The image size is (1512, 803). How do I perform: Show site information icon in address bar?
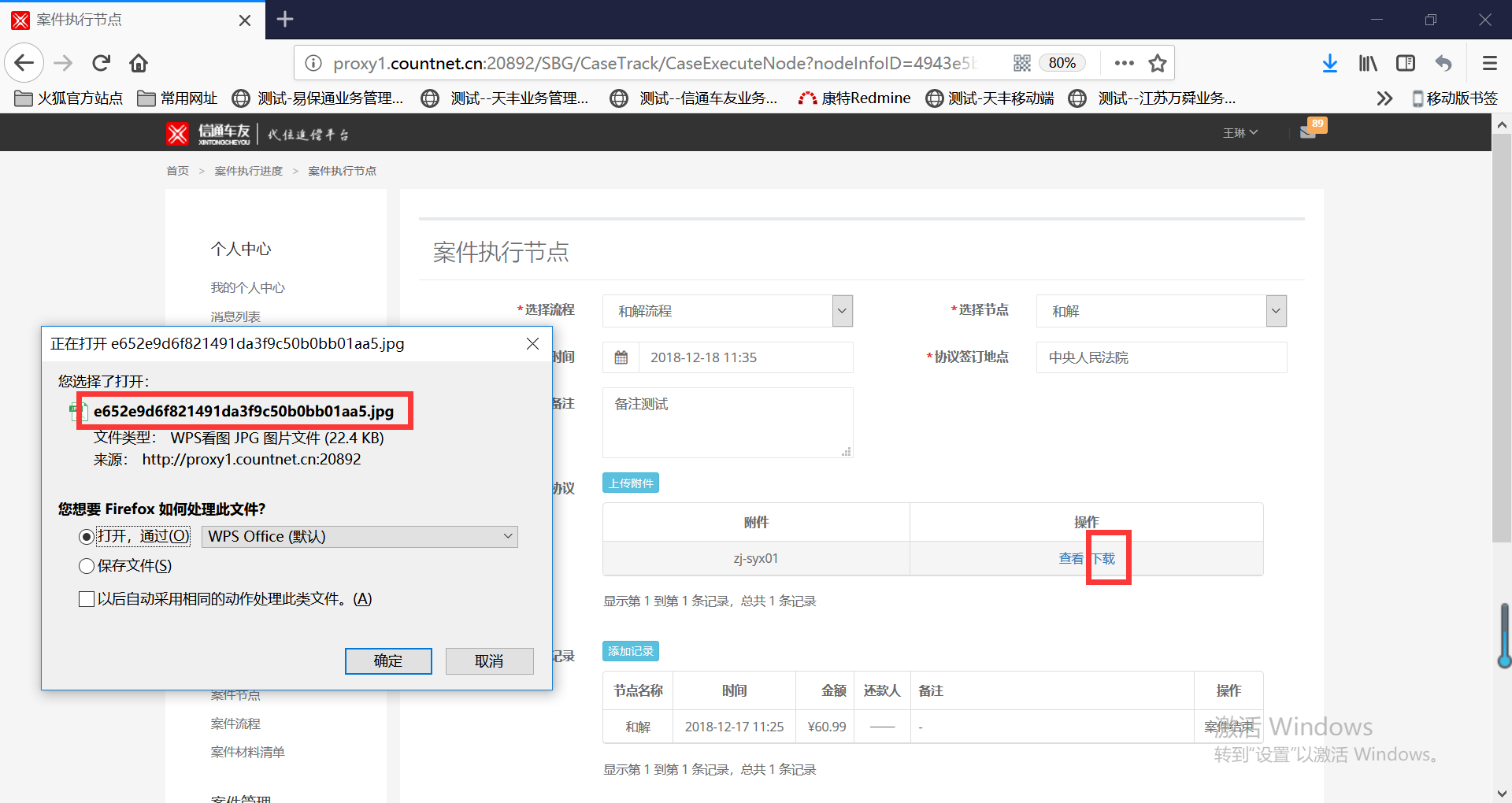[313, 63]
